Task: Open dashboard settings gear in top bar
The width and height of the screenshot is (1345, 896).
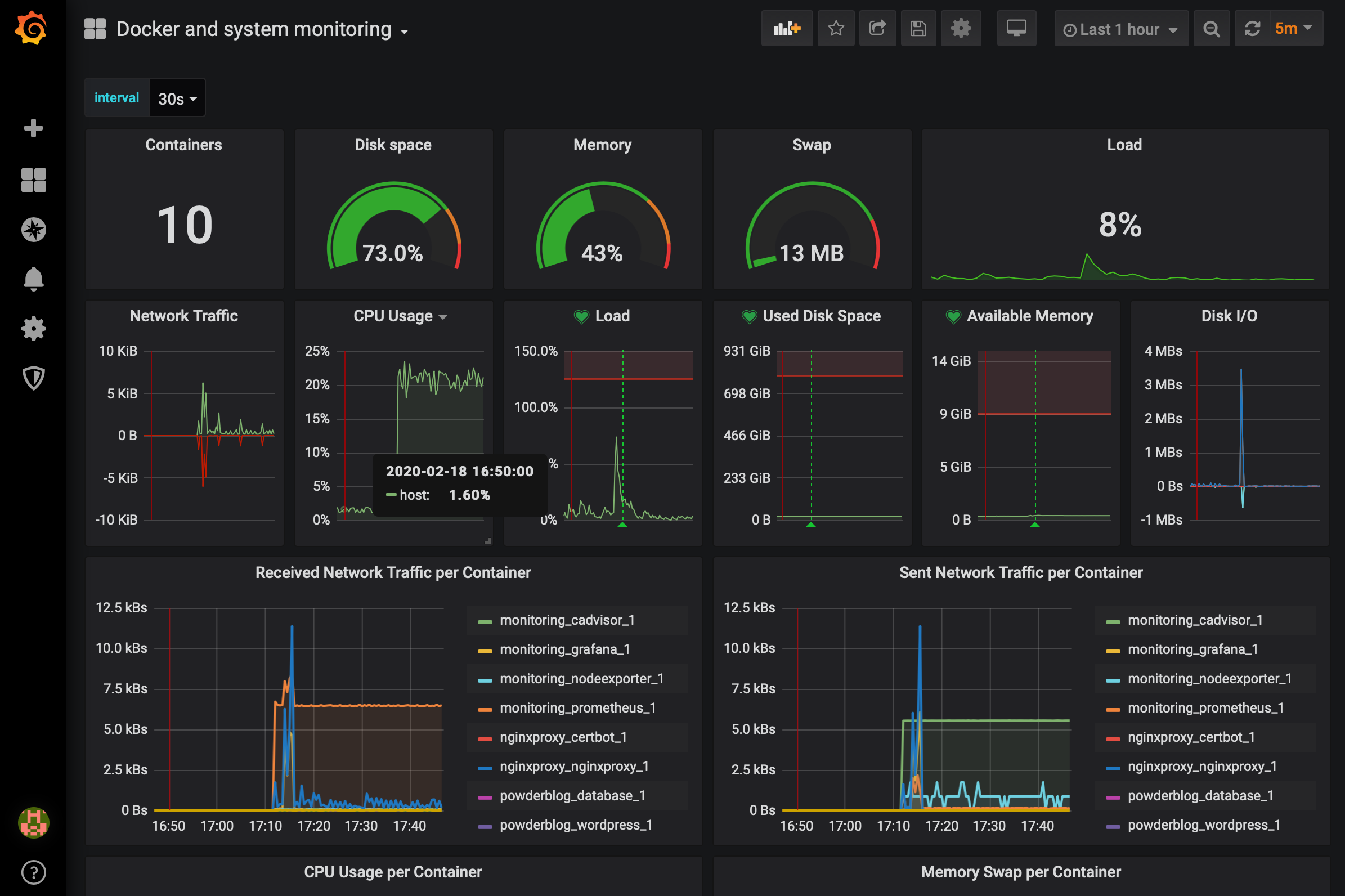Action: click(x=961, y=29)
